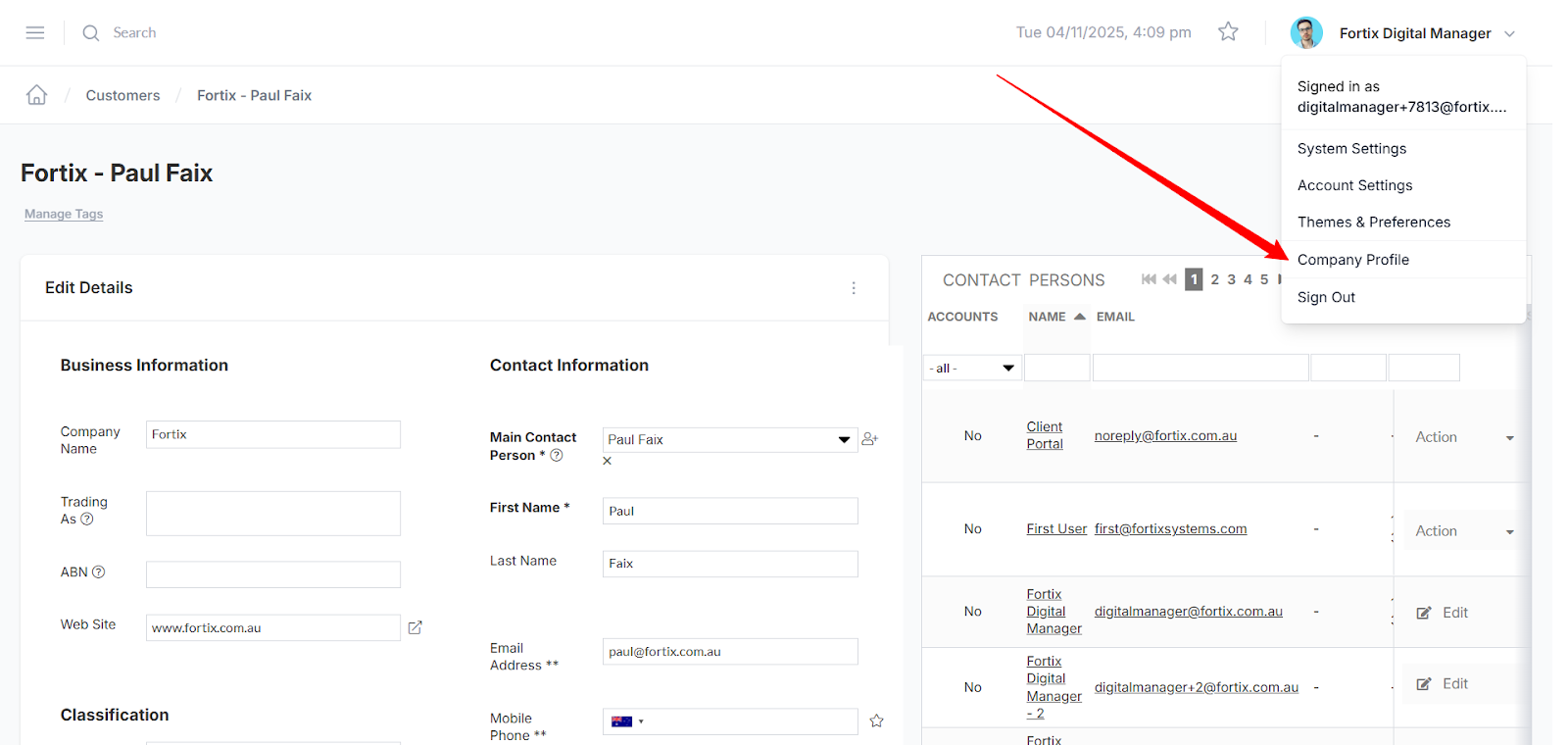Click the ABN help question icon
Image resolution: width=1568 pixels, height=745 pixels.
98,572
